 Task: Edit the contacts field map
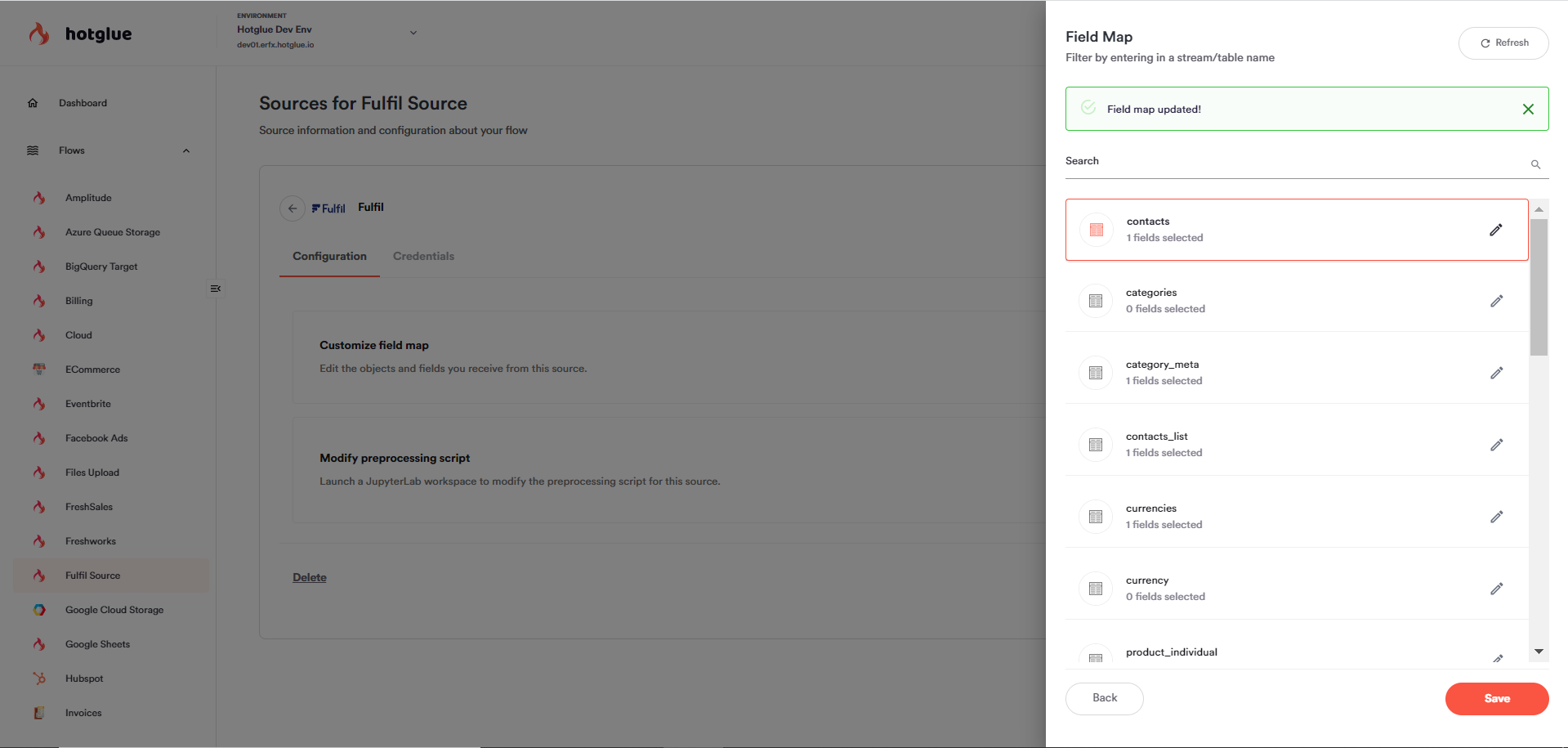(1495, 230)
